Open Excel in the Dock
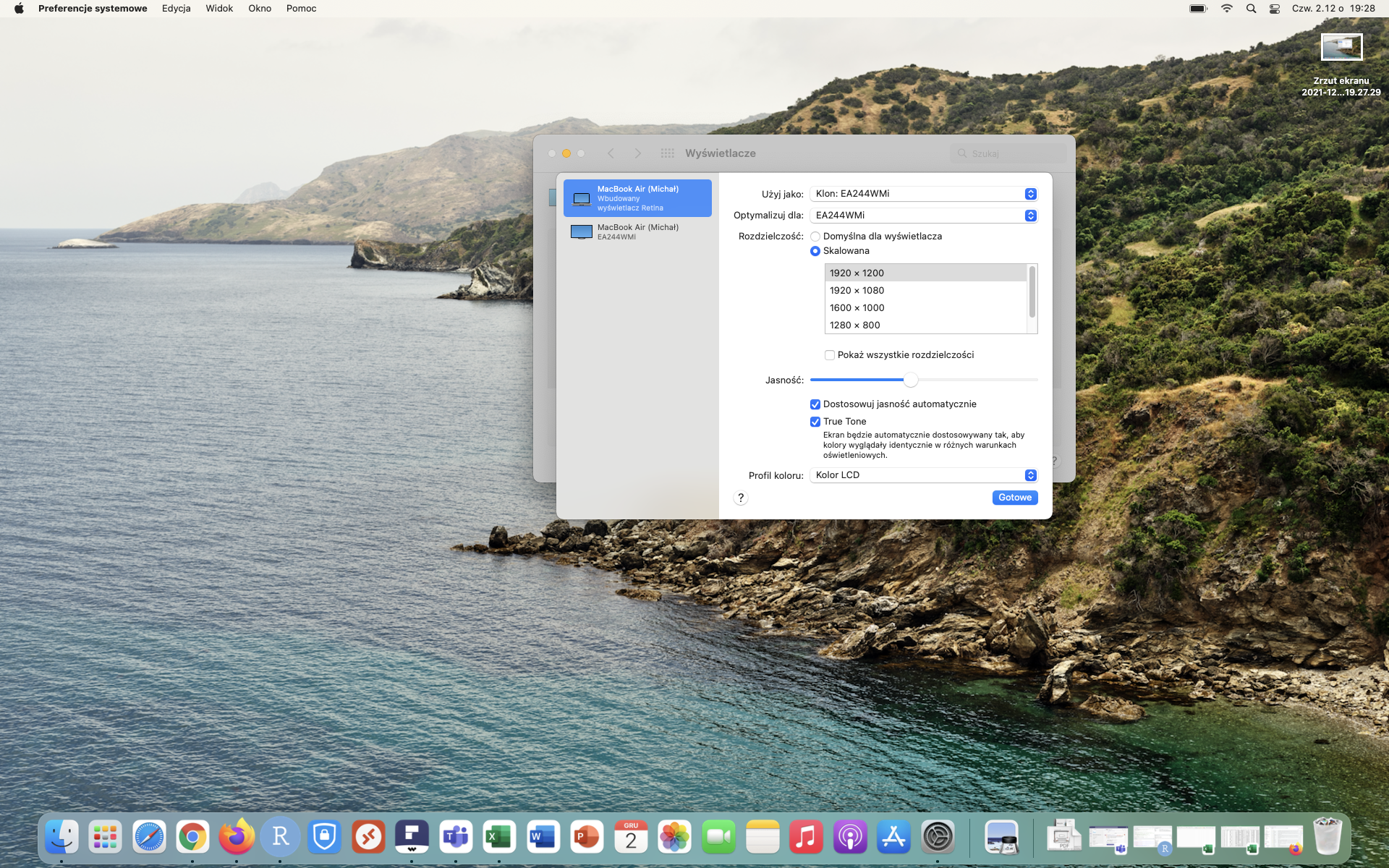Screen dimensions: 1389x868 coord(499,838)
